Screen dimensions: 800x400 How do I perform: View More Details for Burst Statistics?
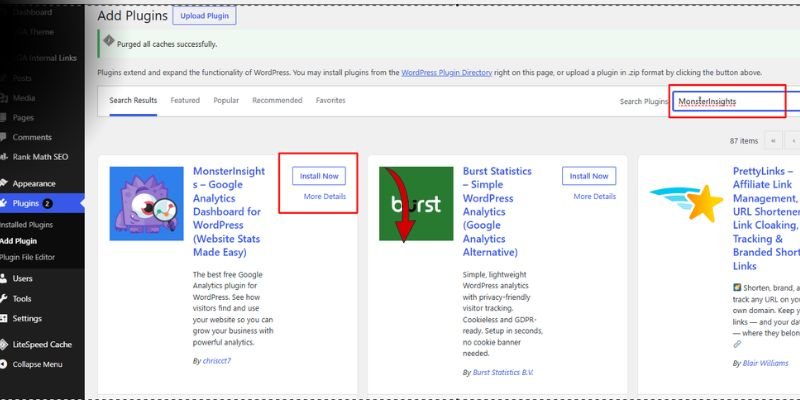[x=595, y=196]
